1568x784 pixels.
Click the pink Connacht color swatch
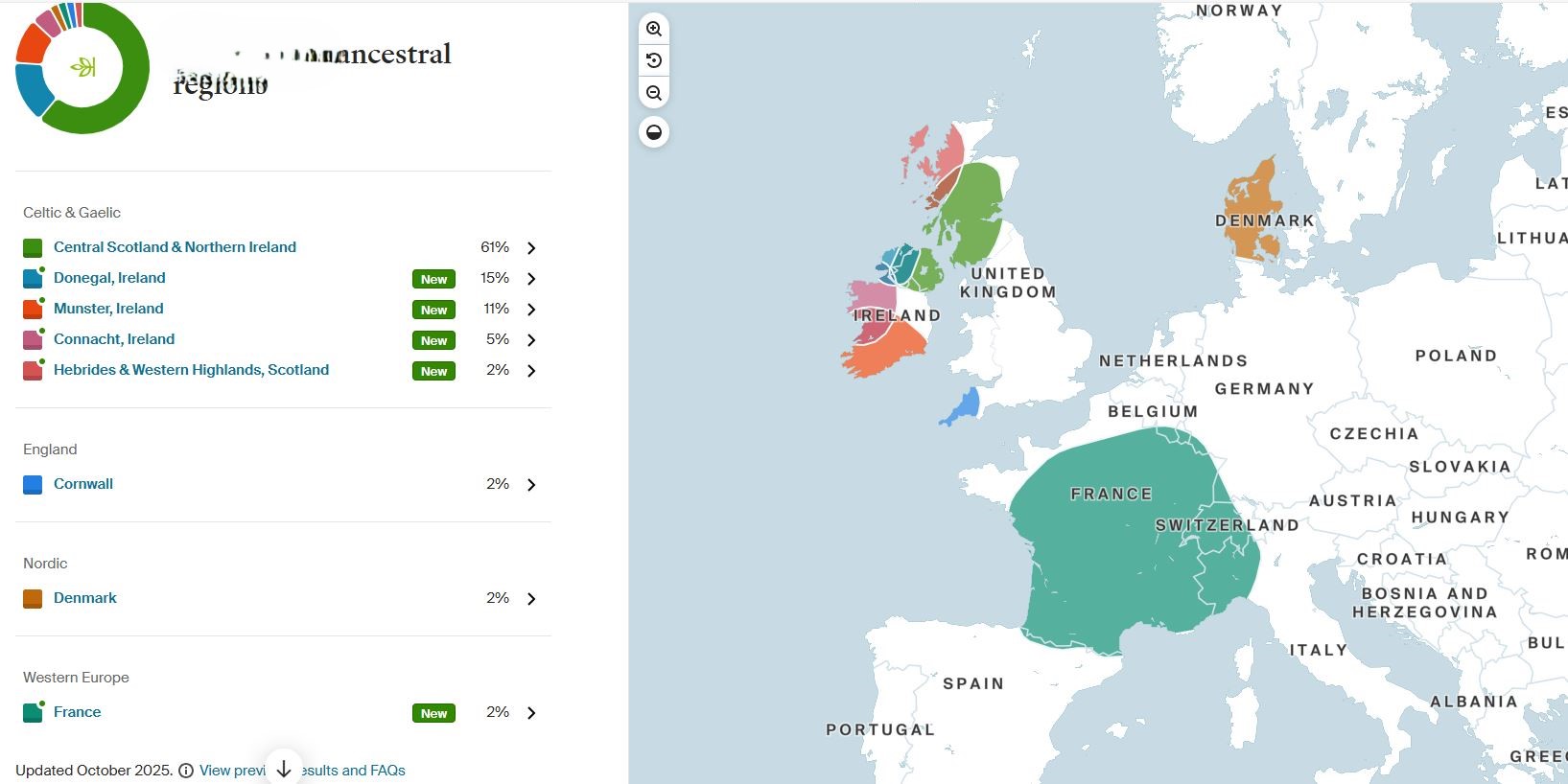[x=33, y=340]
